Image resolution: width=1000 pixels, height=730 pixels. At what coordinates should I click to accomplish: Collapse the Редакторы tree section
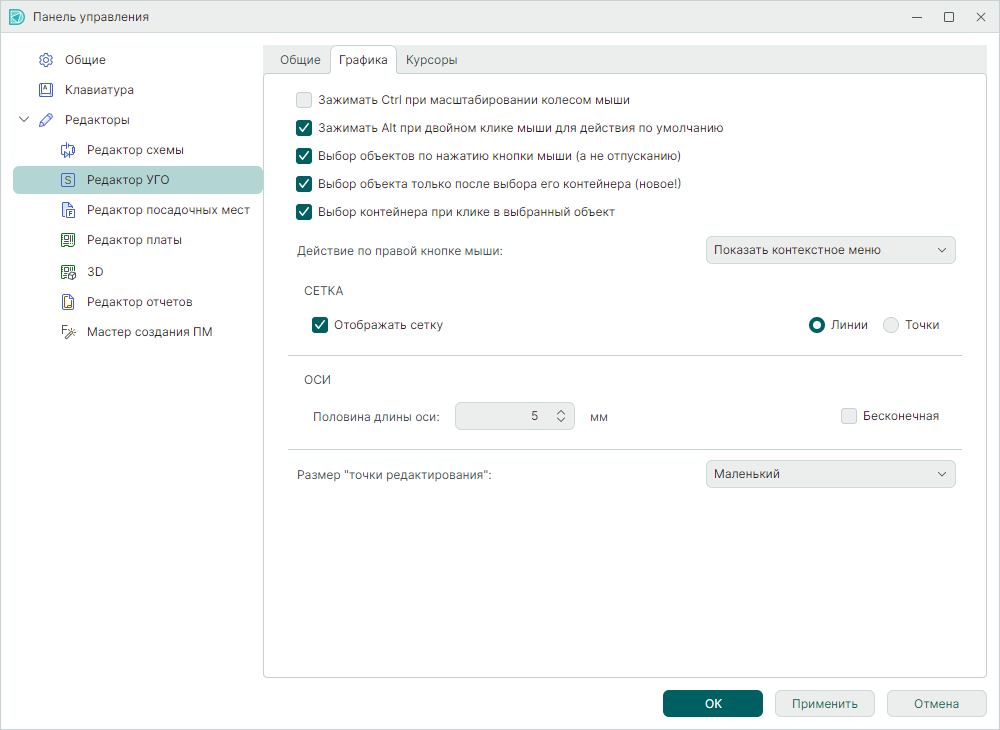[x=24, y=120]
